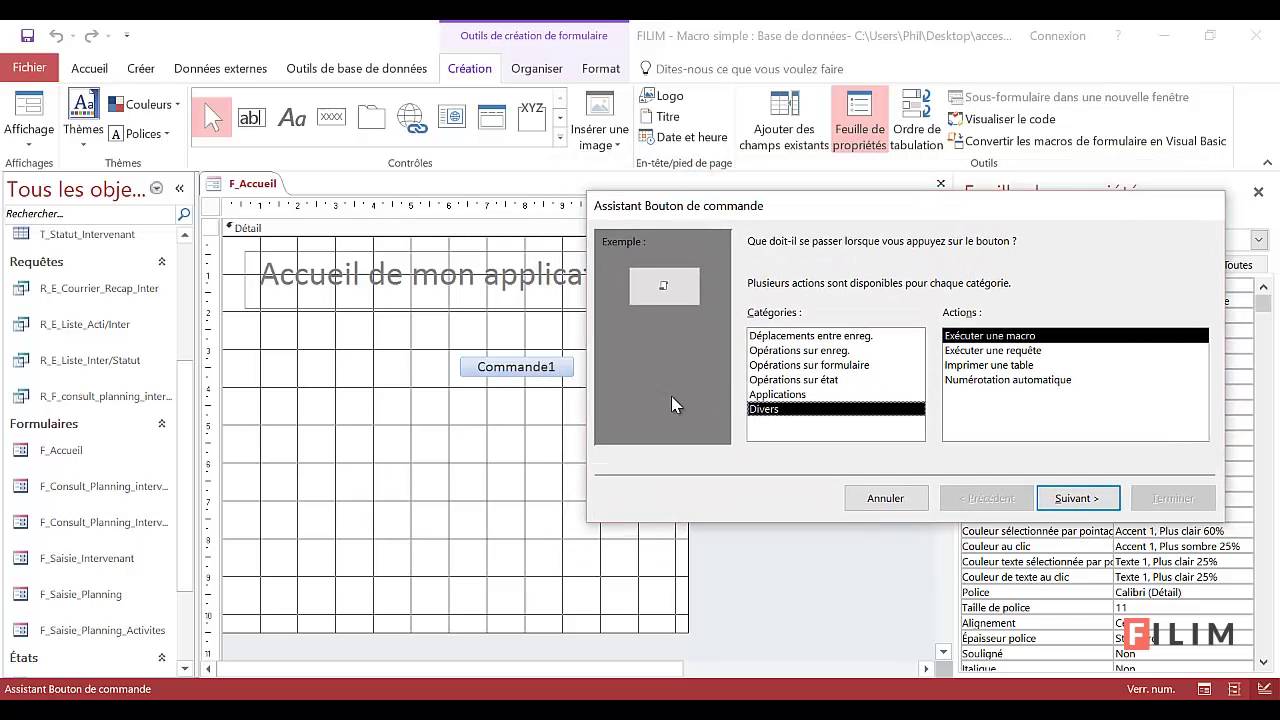This screenshot has width=1280, height=720.
Task: Click the Redo arrow icon
Action: 91,36
